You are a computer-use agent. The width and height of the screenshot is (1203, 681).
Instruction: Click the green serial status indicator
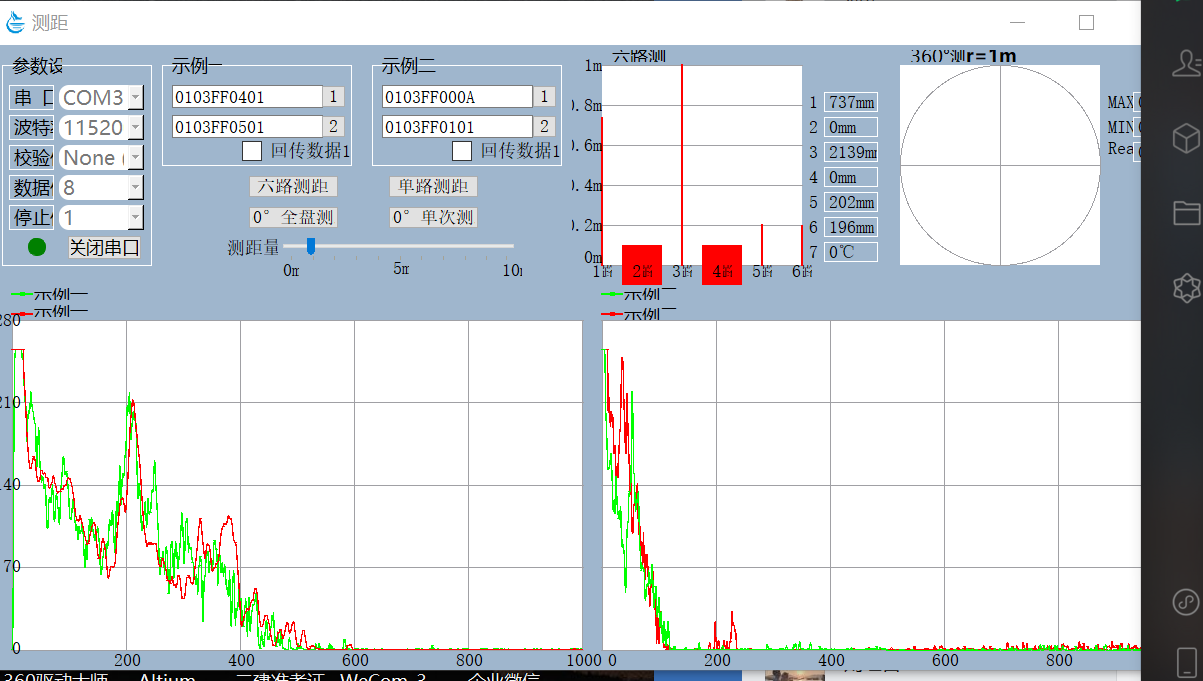pos(37,247)
